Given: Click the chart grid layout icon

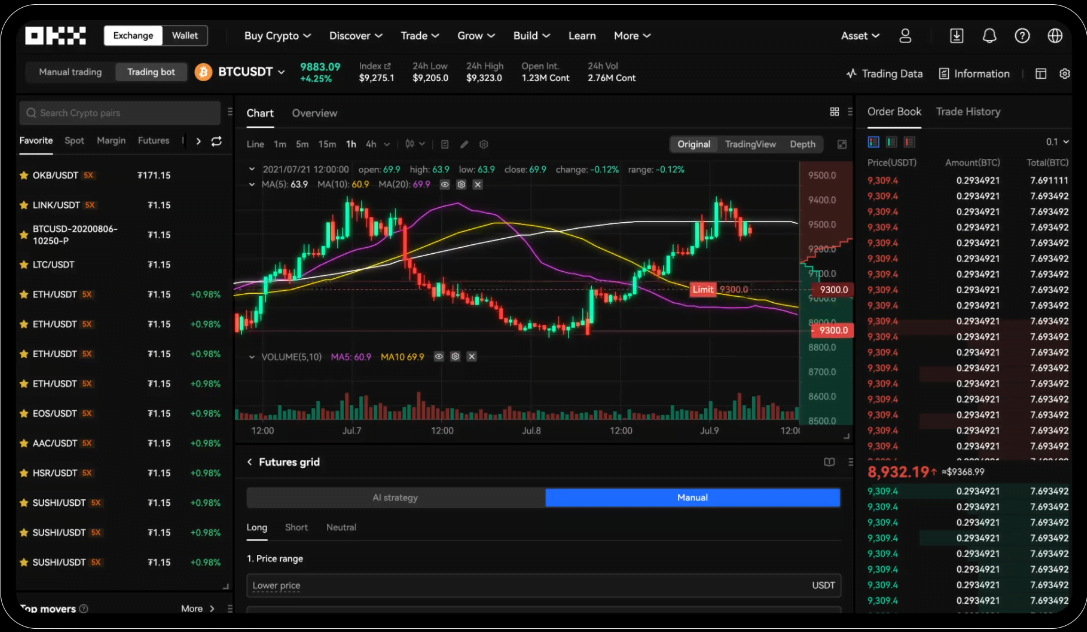Looking at the screenshot, I should click(x=835, y=112).
